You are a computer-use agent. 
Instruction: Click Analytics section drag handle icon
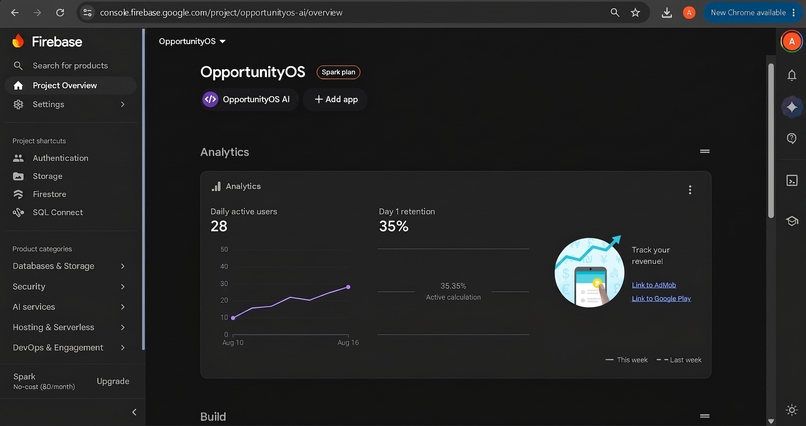pyautogui.click(x=705, y=152)
